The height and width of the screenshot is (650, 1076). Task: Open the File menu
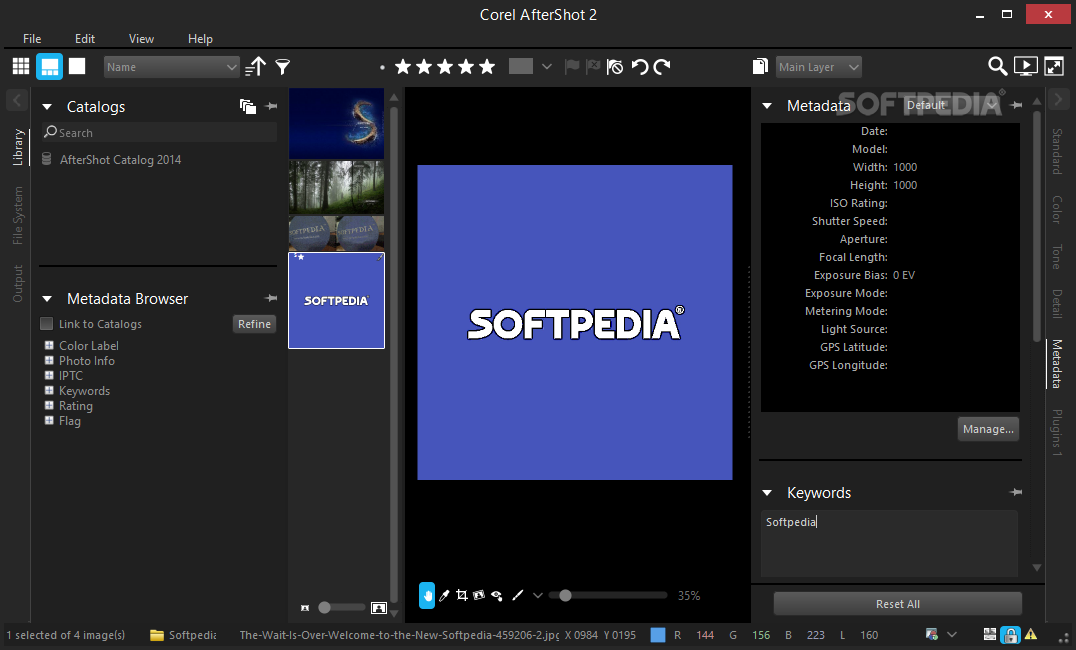32,38
